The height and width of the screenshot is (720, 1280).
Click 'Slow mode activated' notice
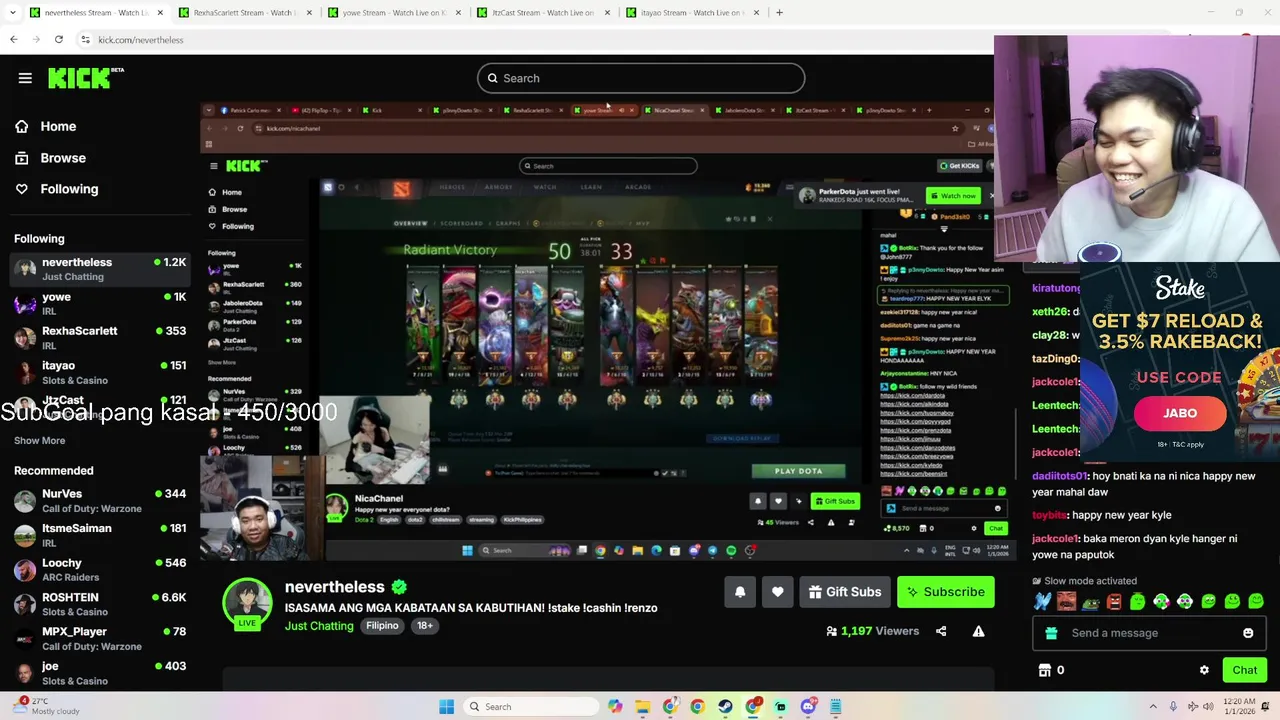[1085, 581]
